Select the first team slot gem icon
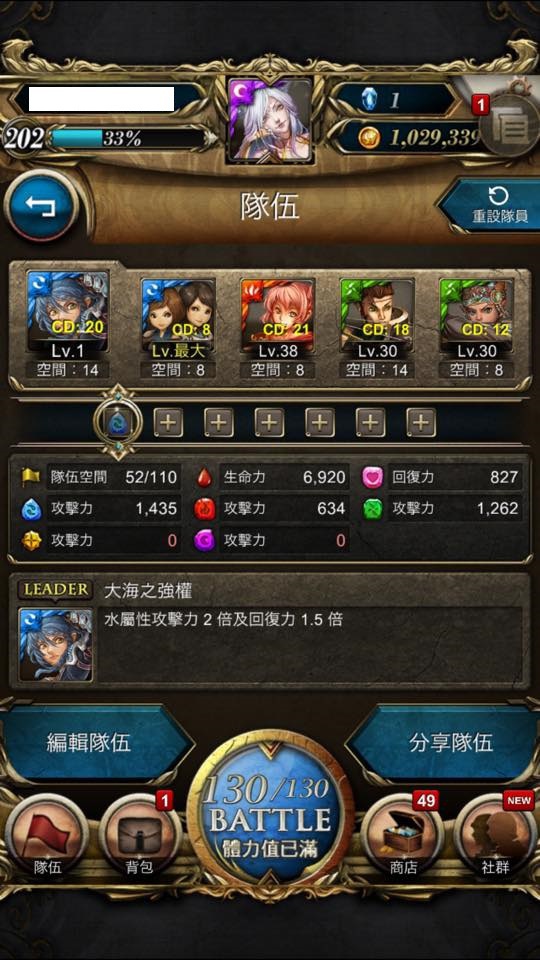 [118, 422]
